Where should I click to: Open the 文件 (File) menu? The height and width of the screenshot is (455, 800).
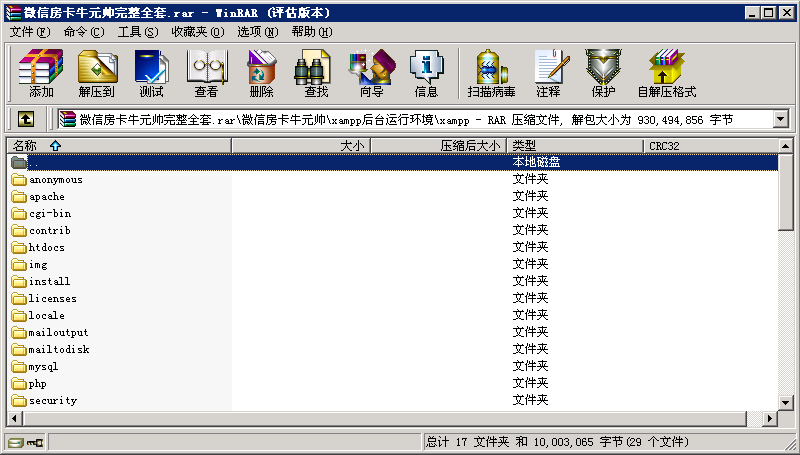(x=29, y=31)
